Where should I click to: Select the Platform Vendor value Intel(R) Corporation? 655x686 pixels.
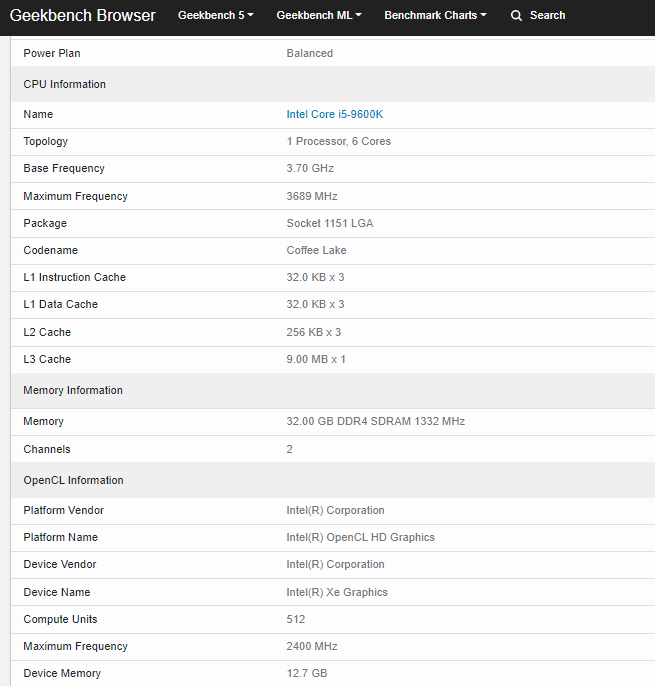(x=336, y=510)
